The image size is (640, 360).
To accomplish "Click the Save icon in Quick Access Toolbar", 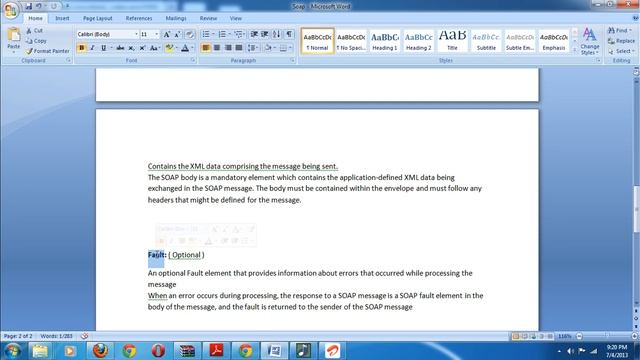I will coord(28,6).
